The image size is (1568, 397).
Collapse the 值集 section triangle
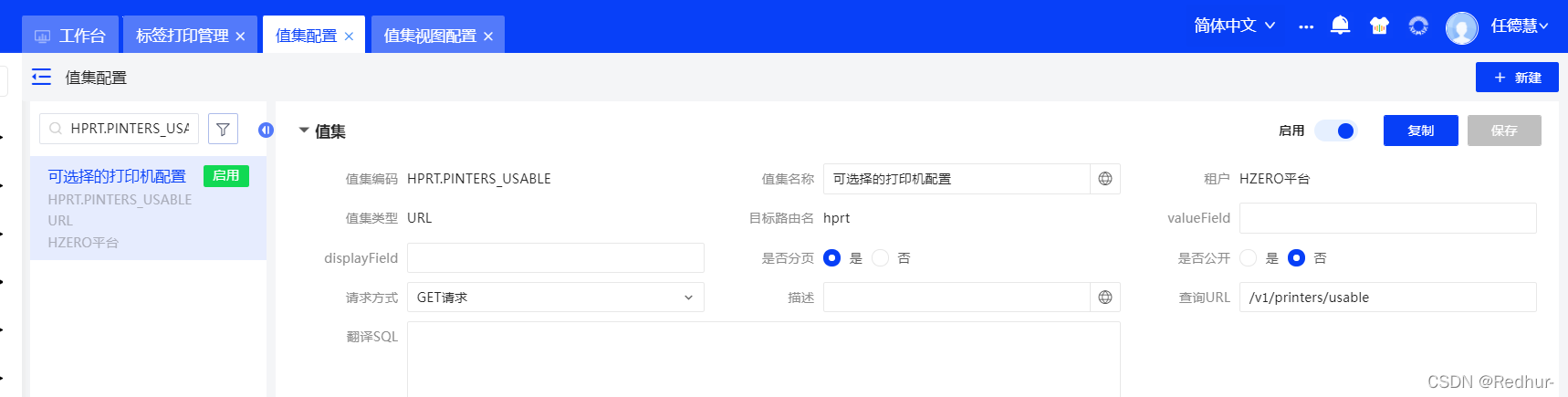(x=304, y=131)
